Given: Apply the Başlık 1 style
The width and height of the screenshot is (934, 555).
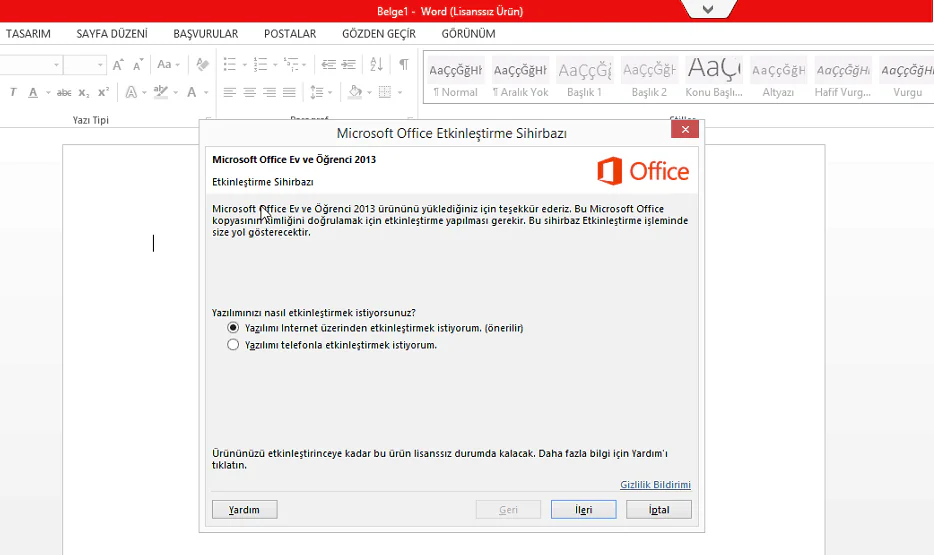Looking at the screenshot, I should click(584, 77).
